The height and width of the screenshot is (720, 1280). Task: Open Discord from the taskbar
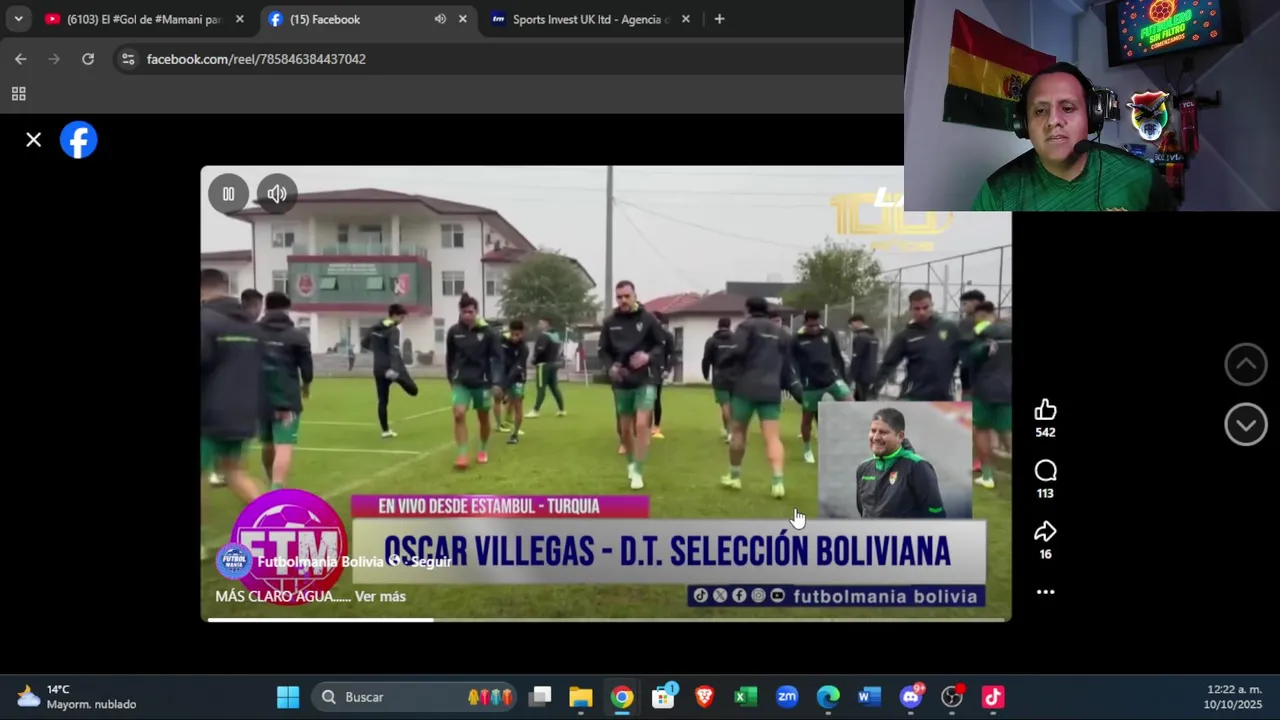910,697
